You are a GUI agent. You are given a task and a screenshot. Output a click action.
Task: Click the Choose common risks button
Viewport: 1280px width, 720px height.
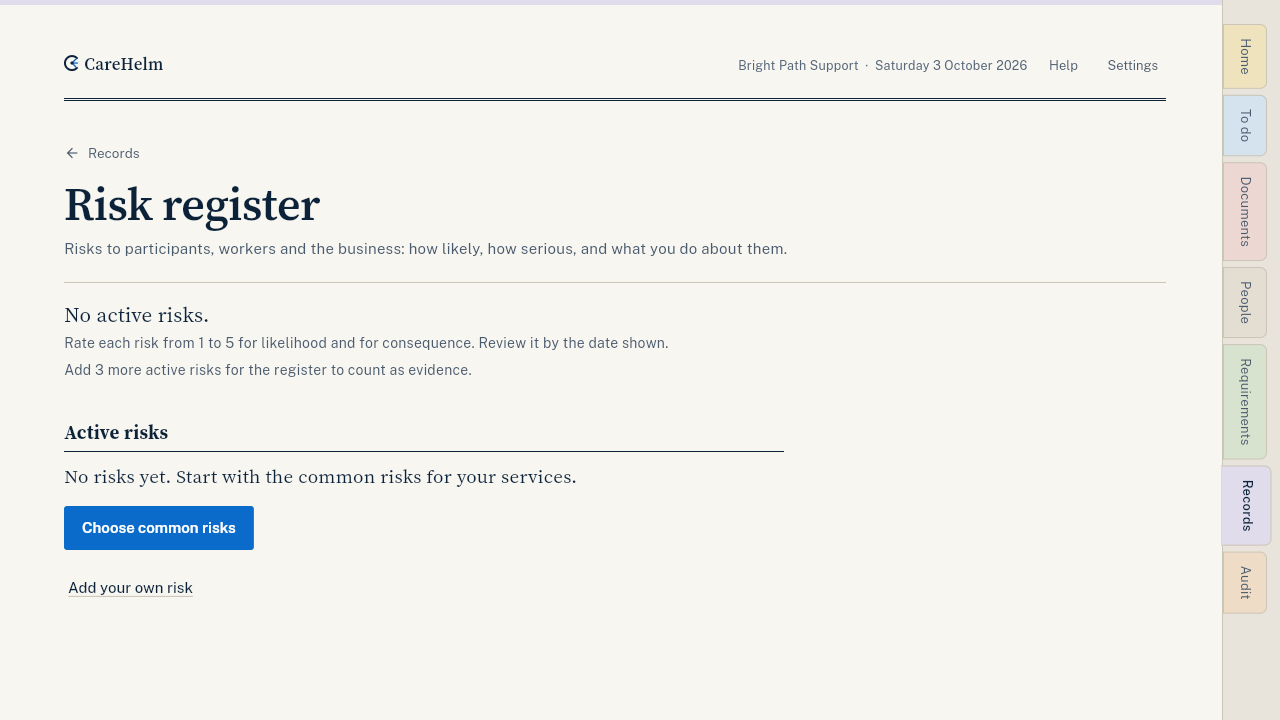point(159,528)
